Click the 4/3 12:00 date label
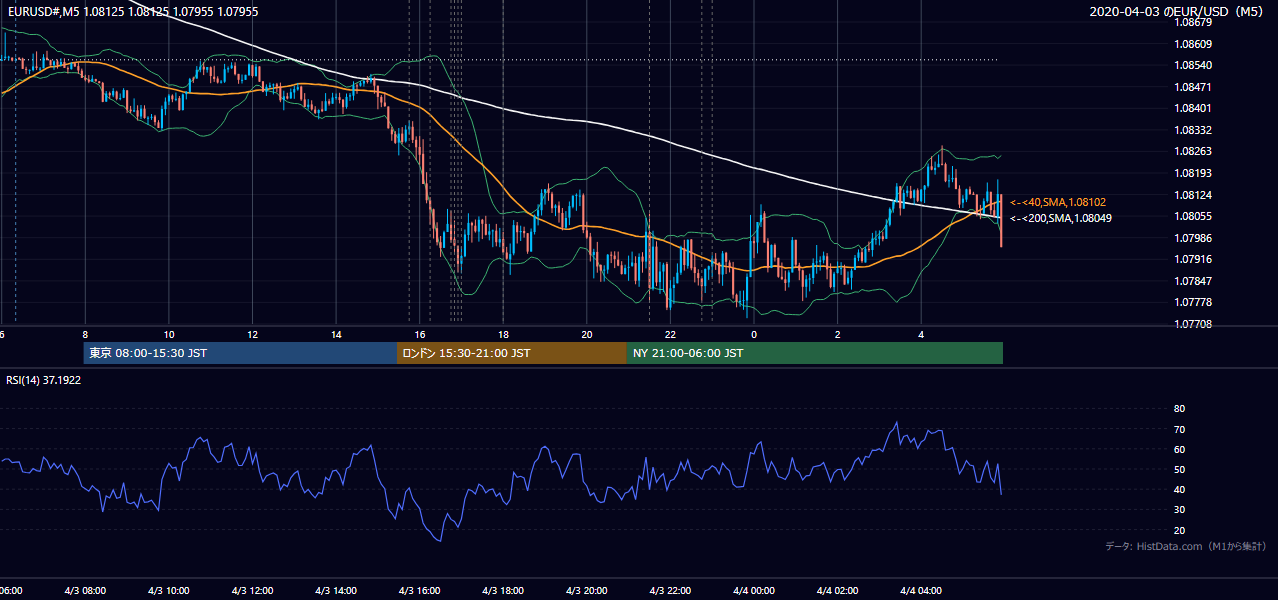This screenshot has height=600, width=1278. (x=252, y=591)
